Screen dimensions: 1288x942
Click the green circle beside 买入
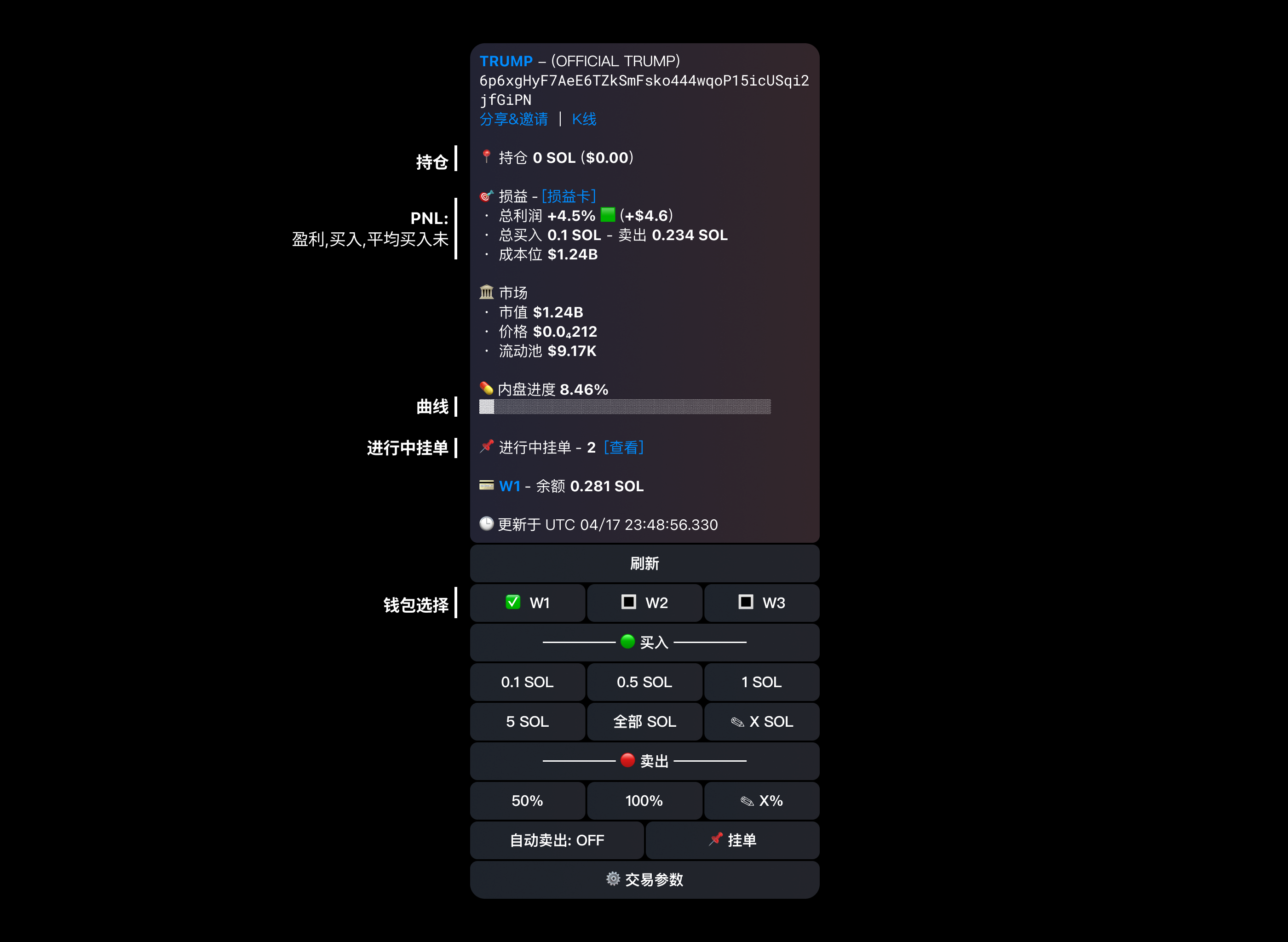coord(627,642)
